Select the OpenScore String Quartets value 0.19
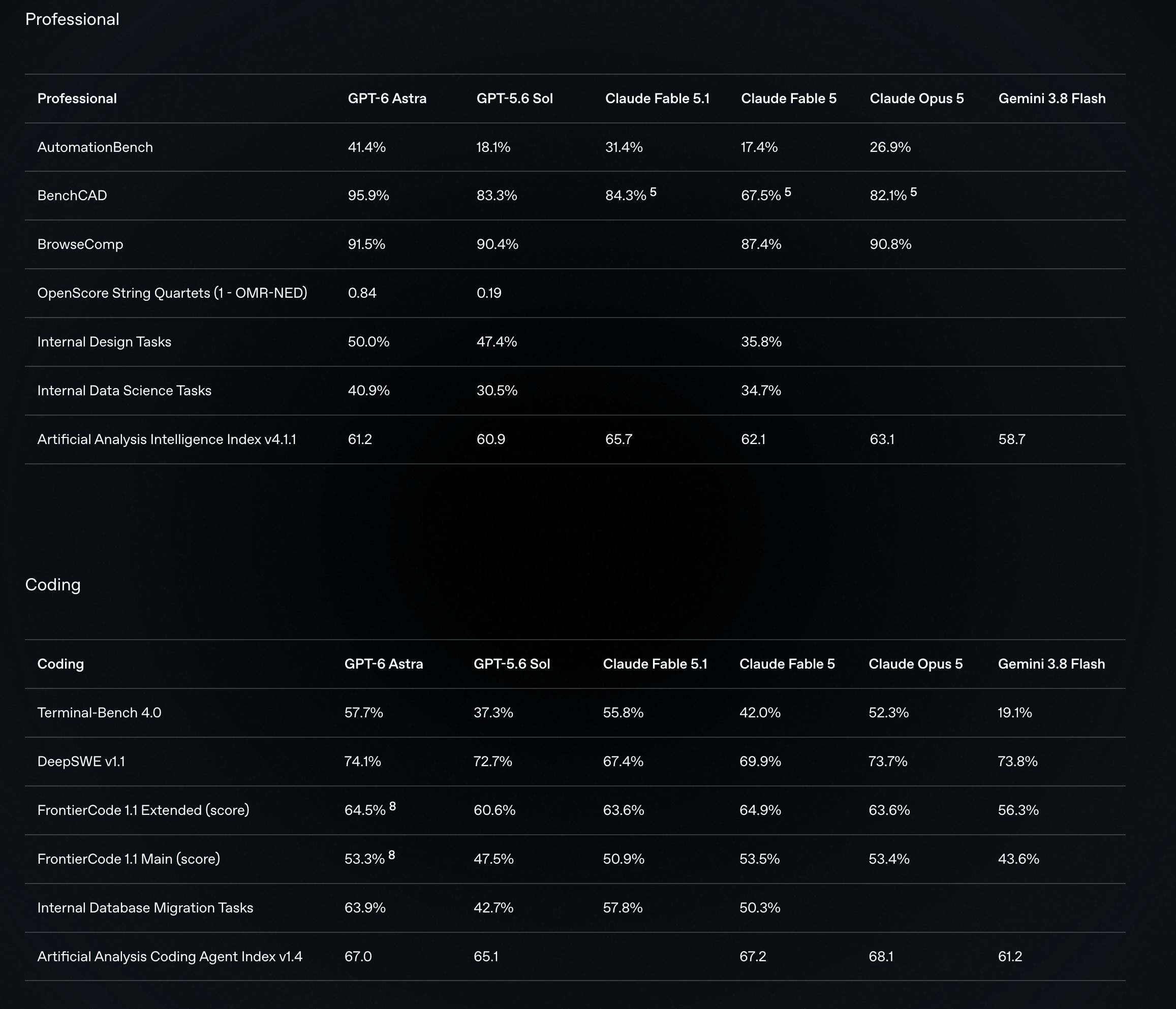 489,293
